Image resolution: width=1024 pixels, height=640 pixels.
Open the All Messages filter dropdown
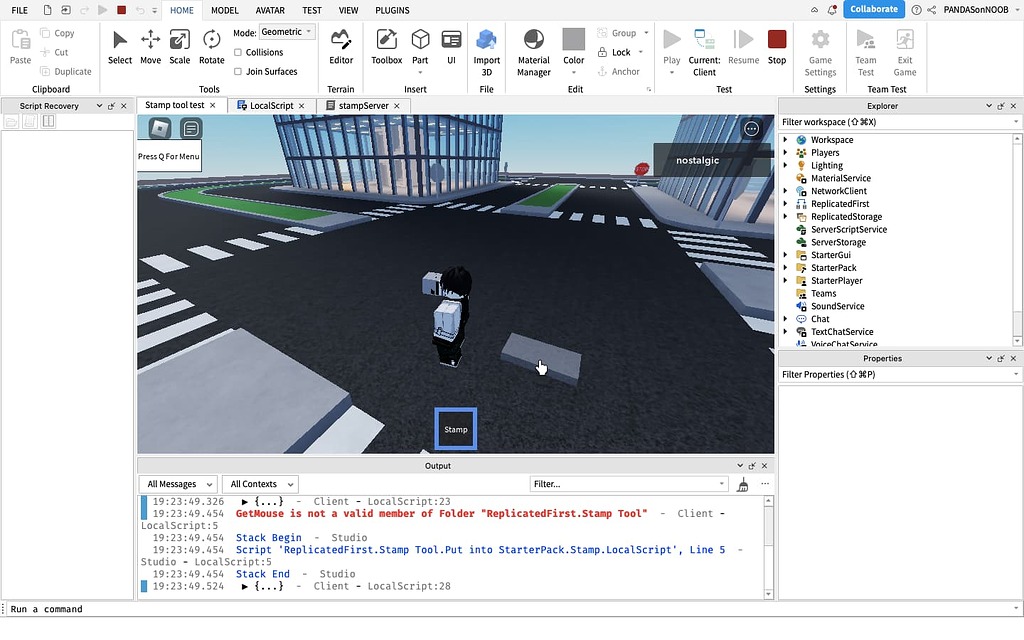pyautogui.click(x=178, y=483)
